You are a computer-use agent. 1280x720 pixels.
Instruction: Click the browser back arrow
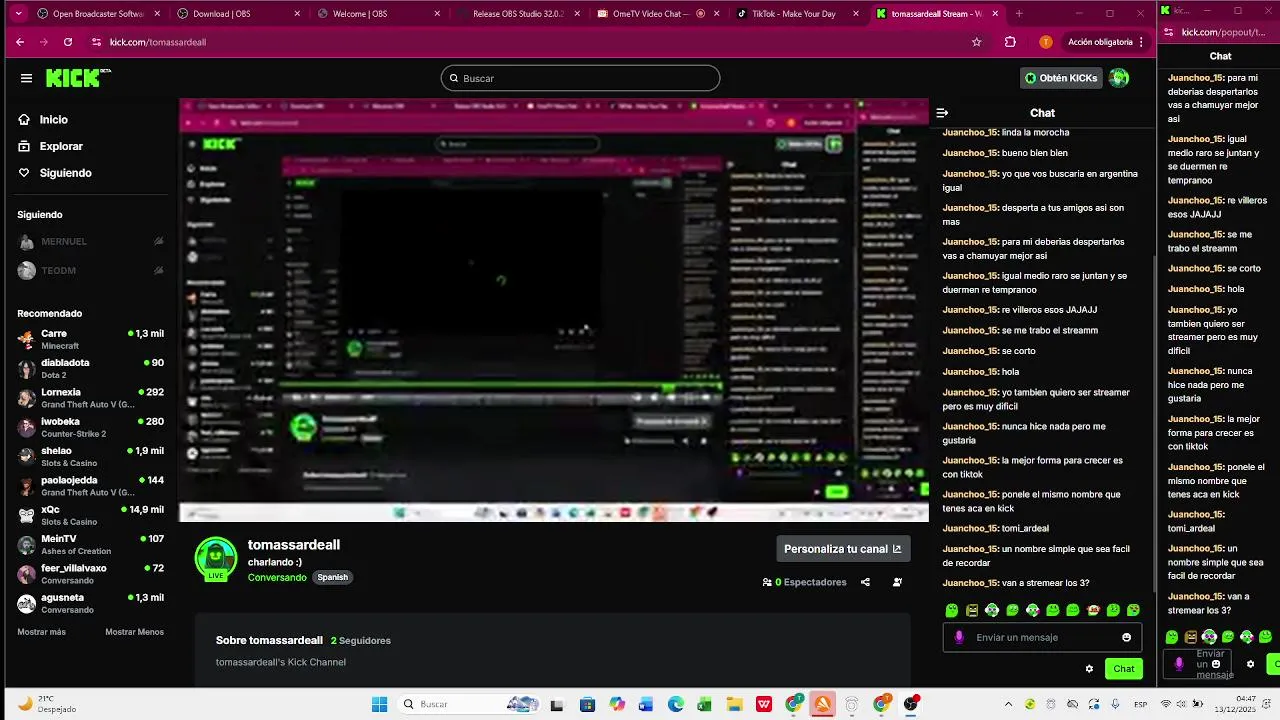point(20,42)
